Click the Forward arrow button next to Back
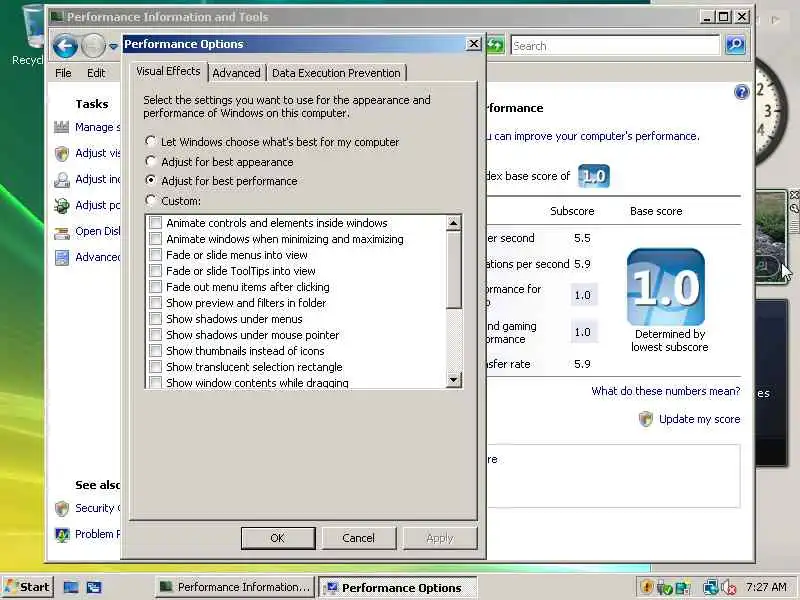Screen dimensions: 800x600 click(x=93, y=46)
